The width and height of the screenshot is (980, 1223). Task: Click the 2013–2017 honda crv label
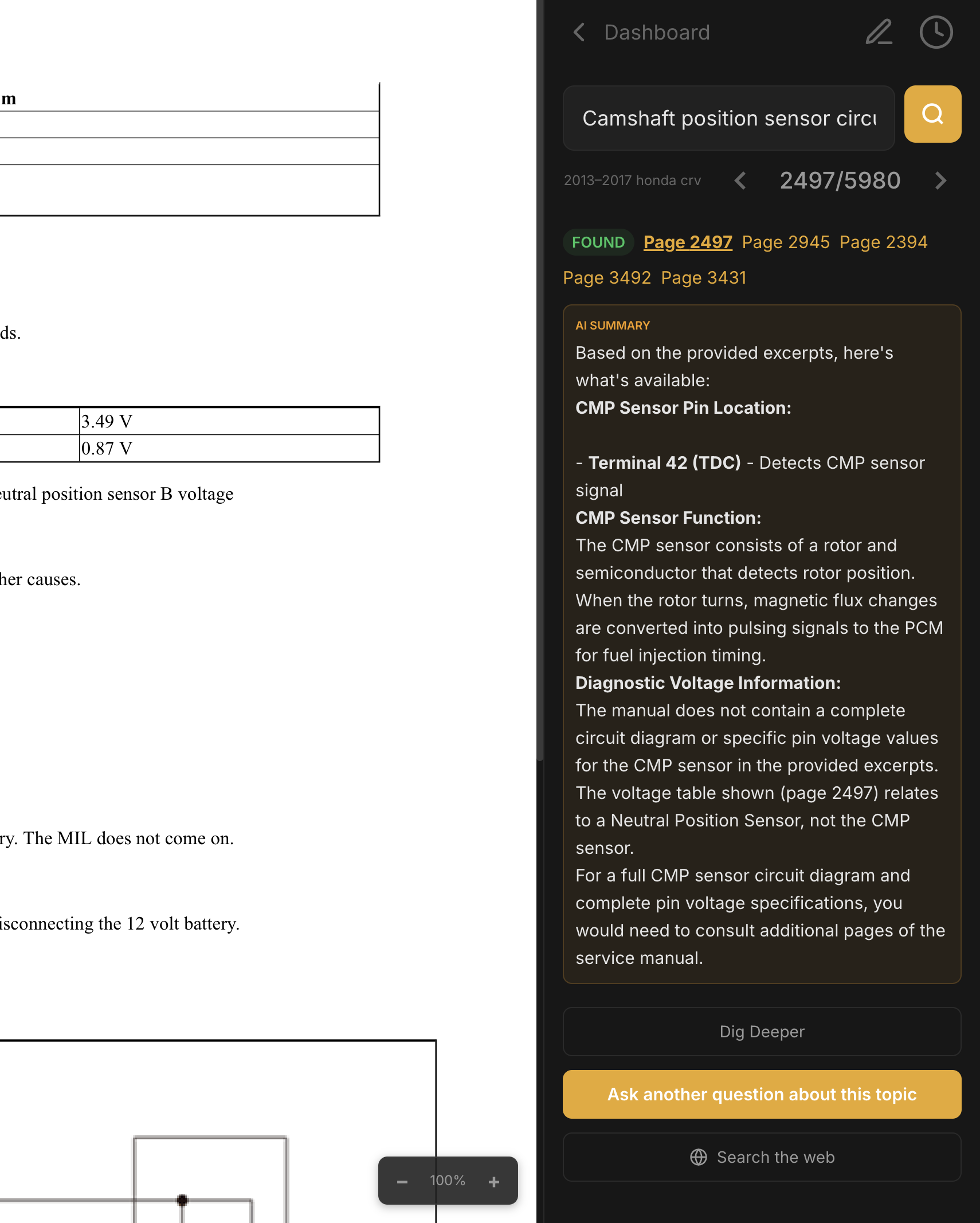point(632,181)
